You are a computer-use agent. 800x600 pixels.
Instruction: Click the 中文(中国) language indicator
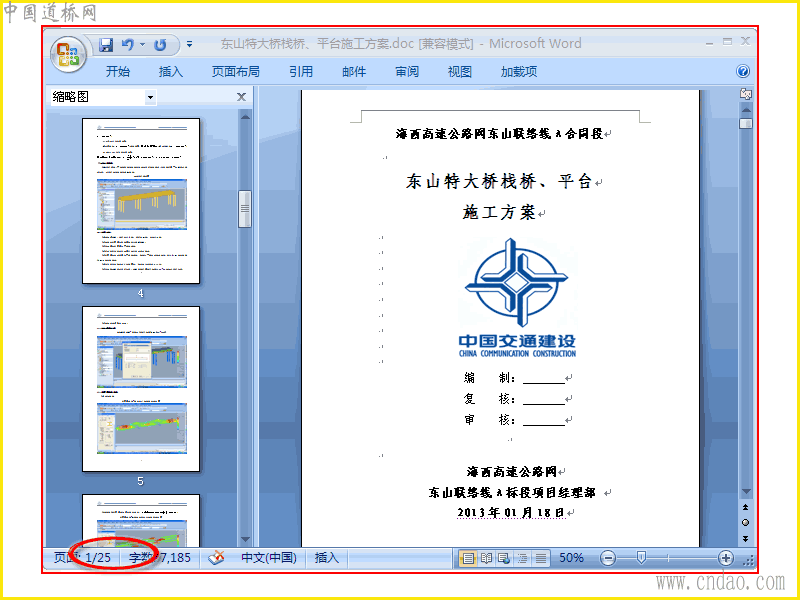coord(269,558)
